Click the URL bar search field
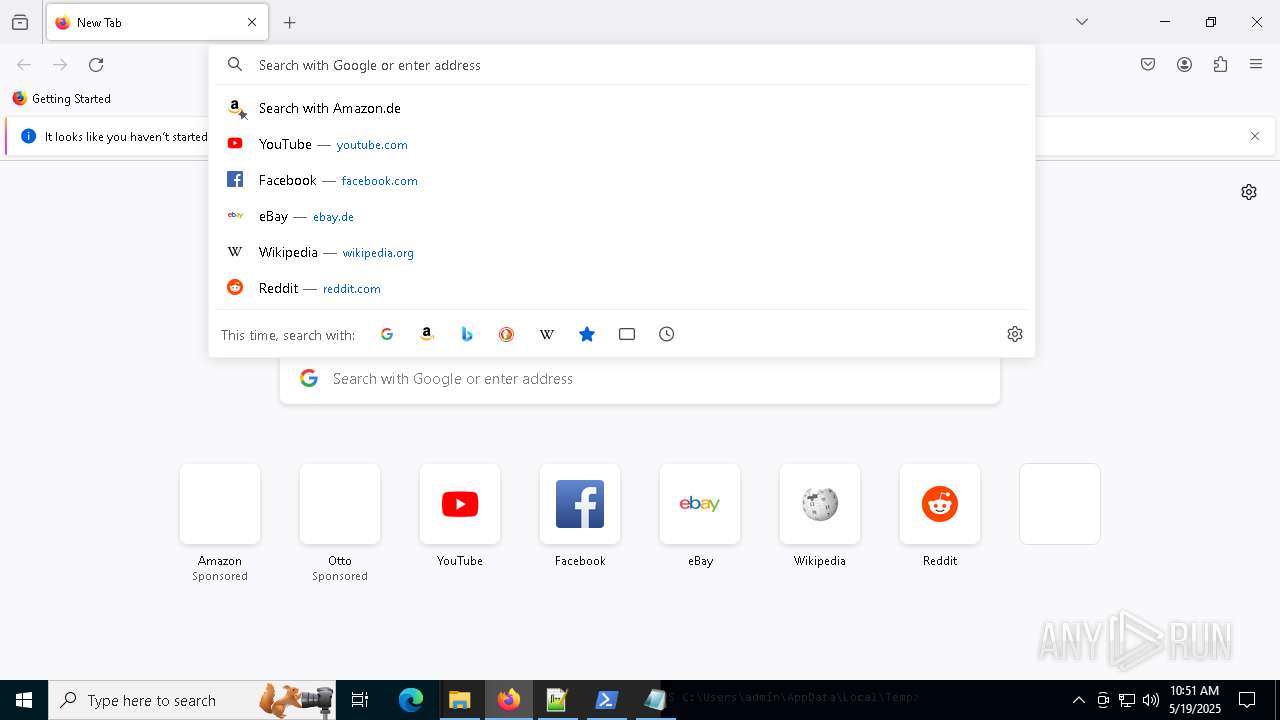 click(622, 65)
